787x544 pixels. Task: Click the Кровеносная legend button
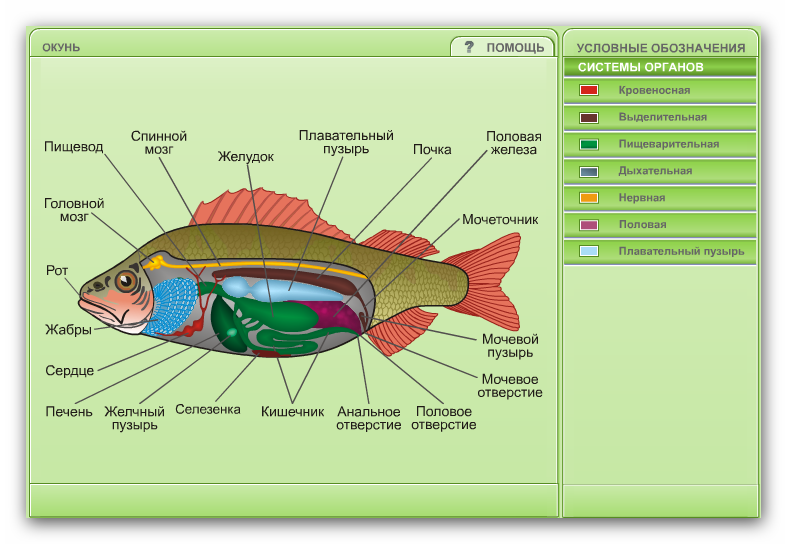pyautogui.click(x=660, y=91)
